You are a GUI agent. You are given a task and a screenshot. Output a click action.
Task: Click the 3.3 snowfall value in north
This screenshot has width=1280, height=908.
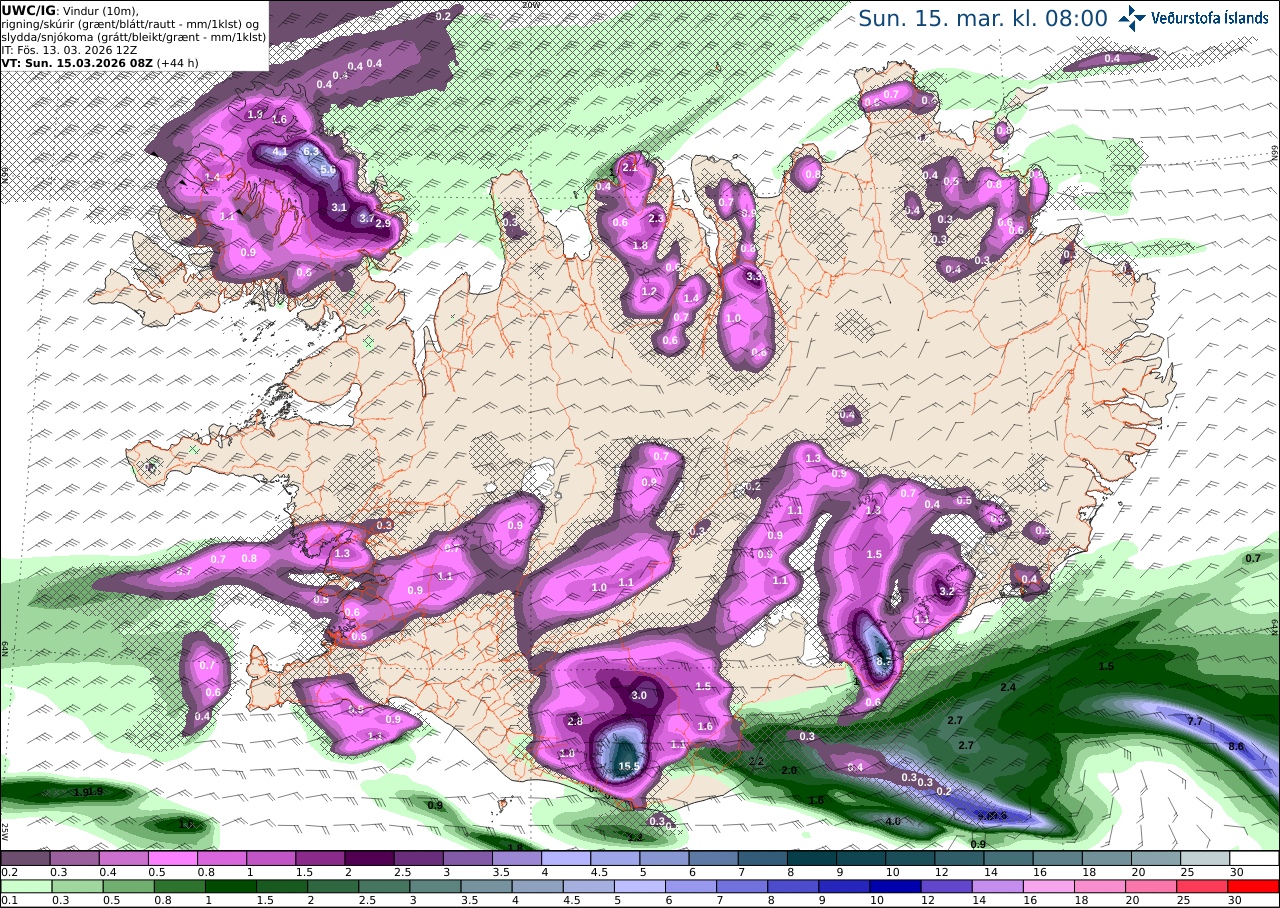(x=755, y=276)
